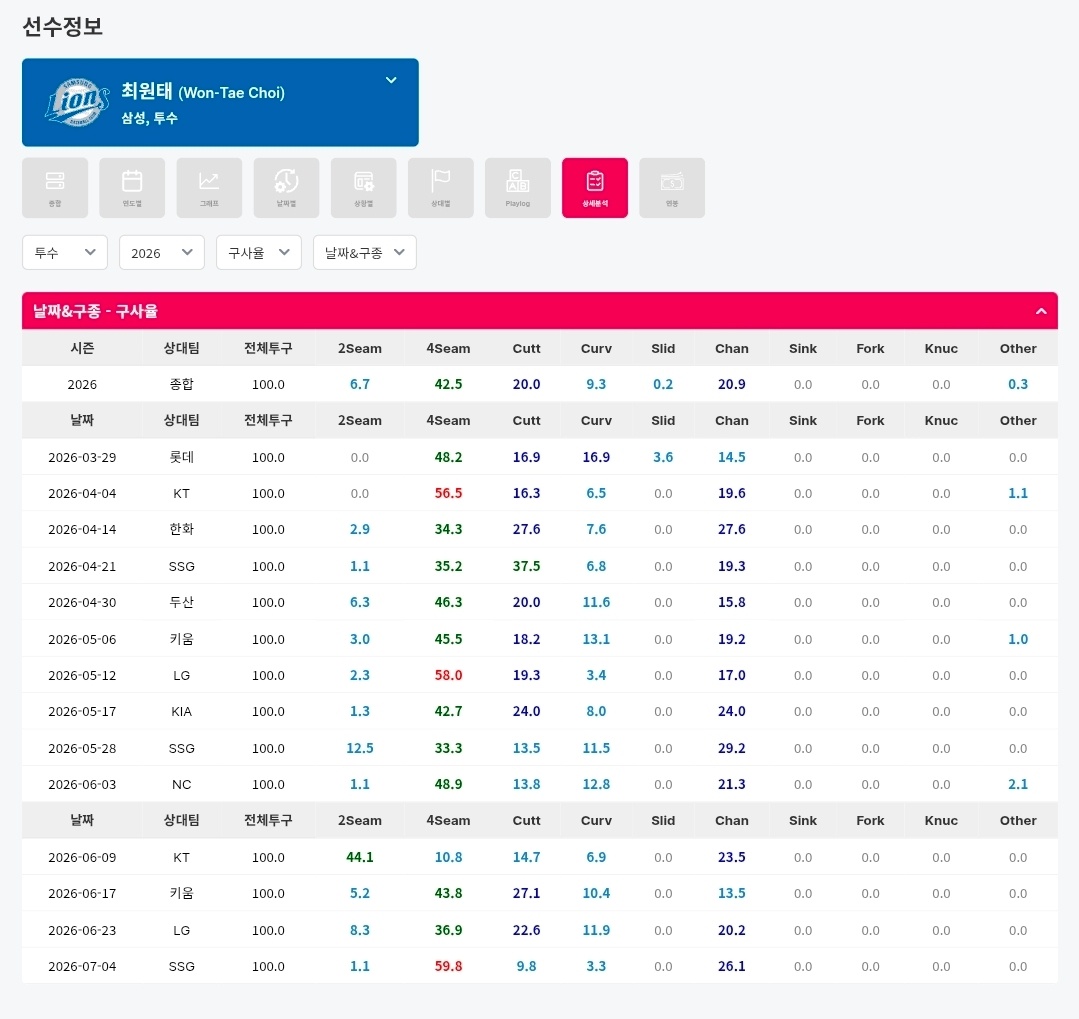Click the 37.5 Cutt value
The width and height of the screenshot is (1079, 1019).
[x=526, y=566]
